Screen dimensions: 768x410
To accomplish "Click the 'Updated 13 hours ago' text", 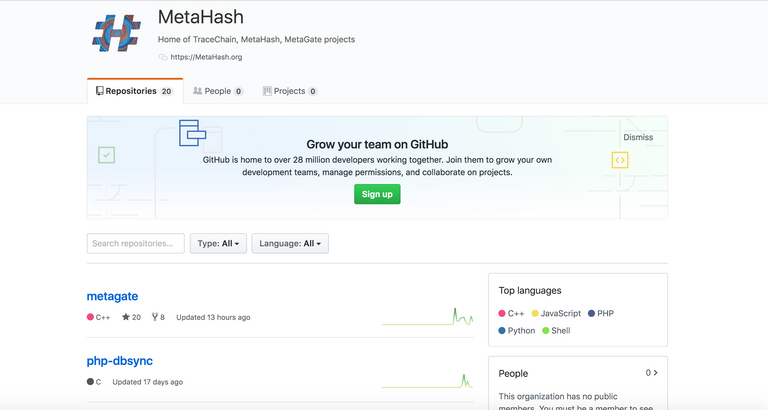I will click(x=213, y=317).
